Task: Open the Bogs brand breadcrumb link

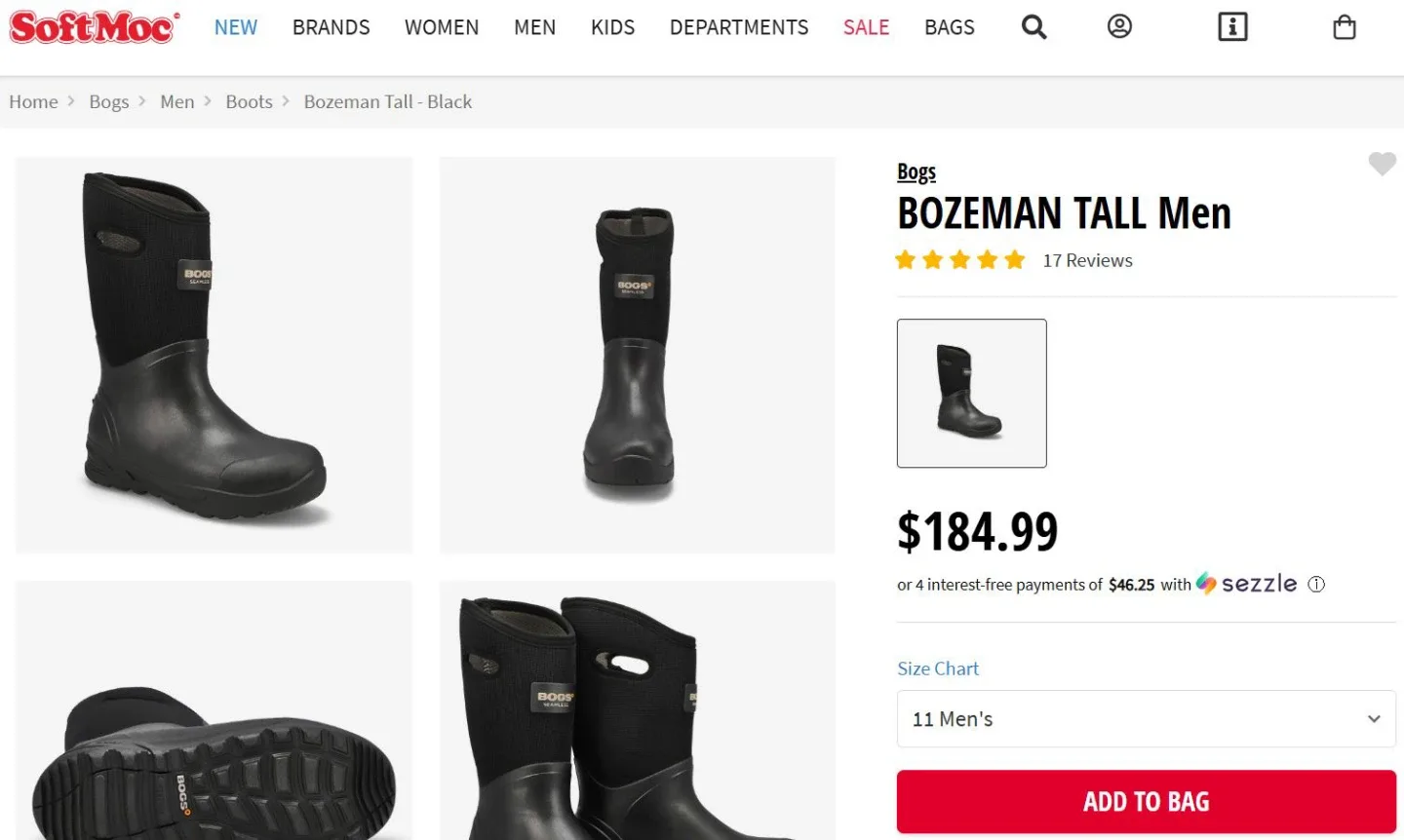Action: click(109, 101)
